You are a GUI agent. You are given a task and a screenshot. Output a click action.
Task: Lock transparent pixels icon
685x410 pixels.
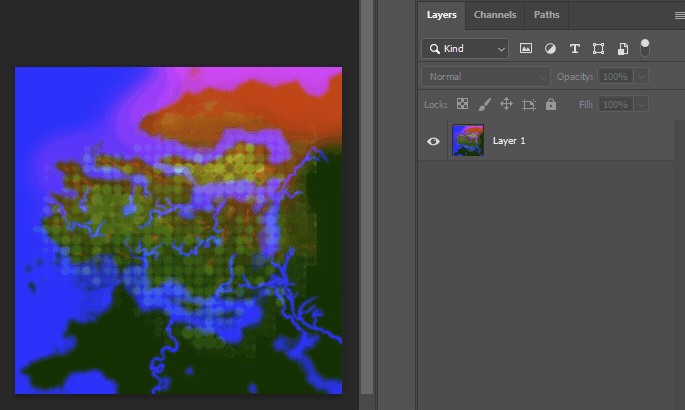point(462,104)
